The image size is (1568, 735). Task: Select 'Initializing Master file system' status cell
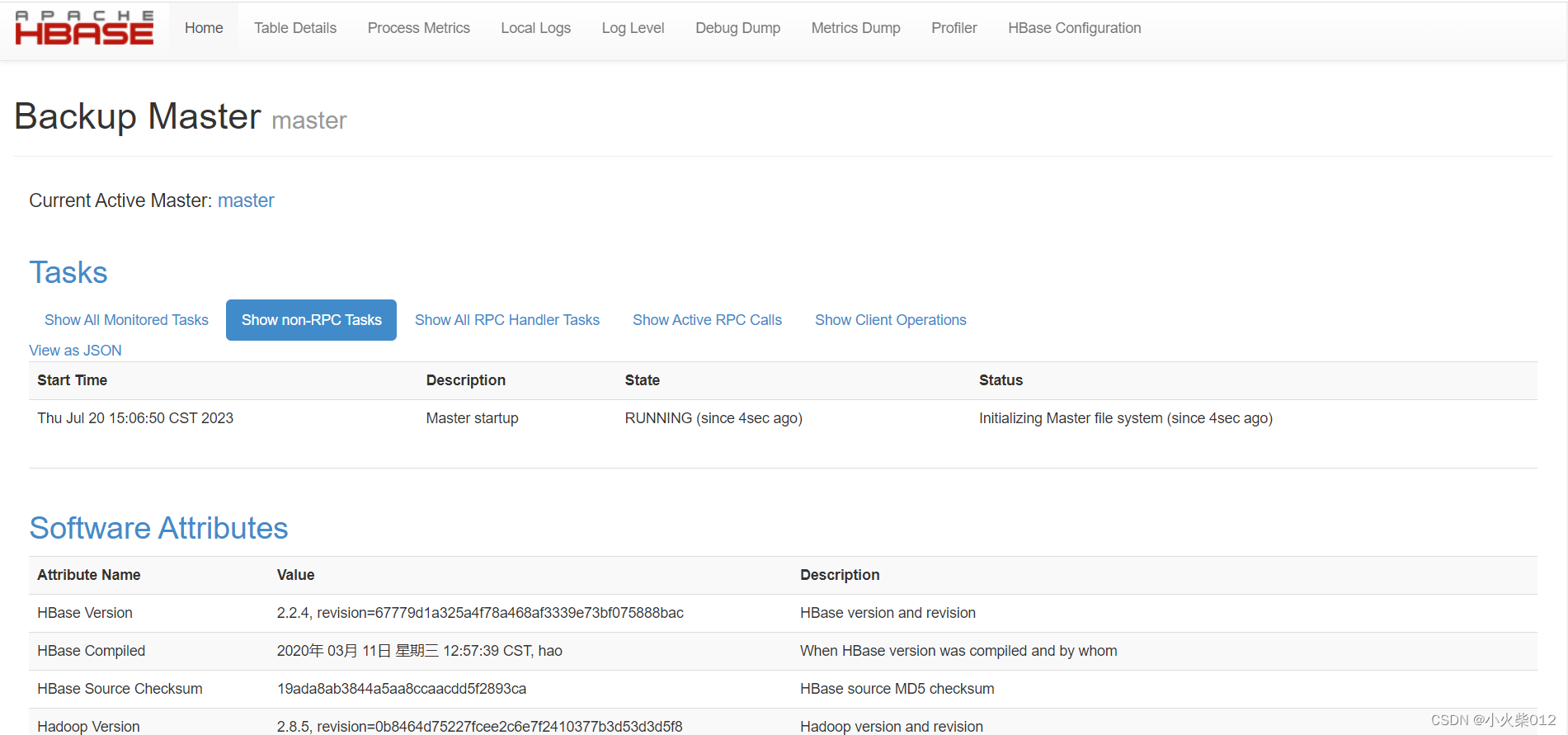coord(1126,418)
